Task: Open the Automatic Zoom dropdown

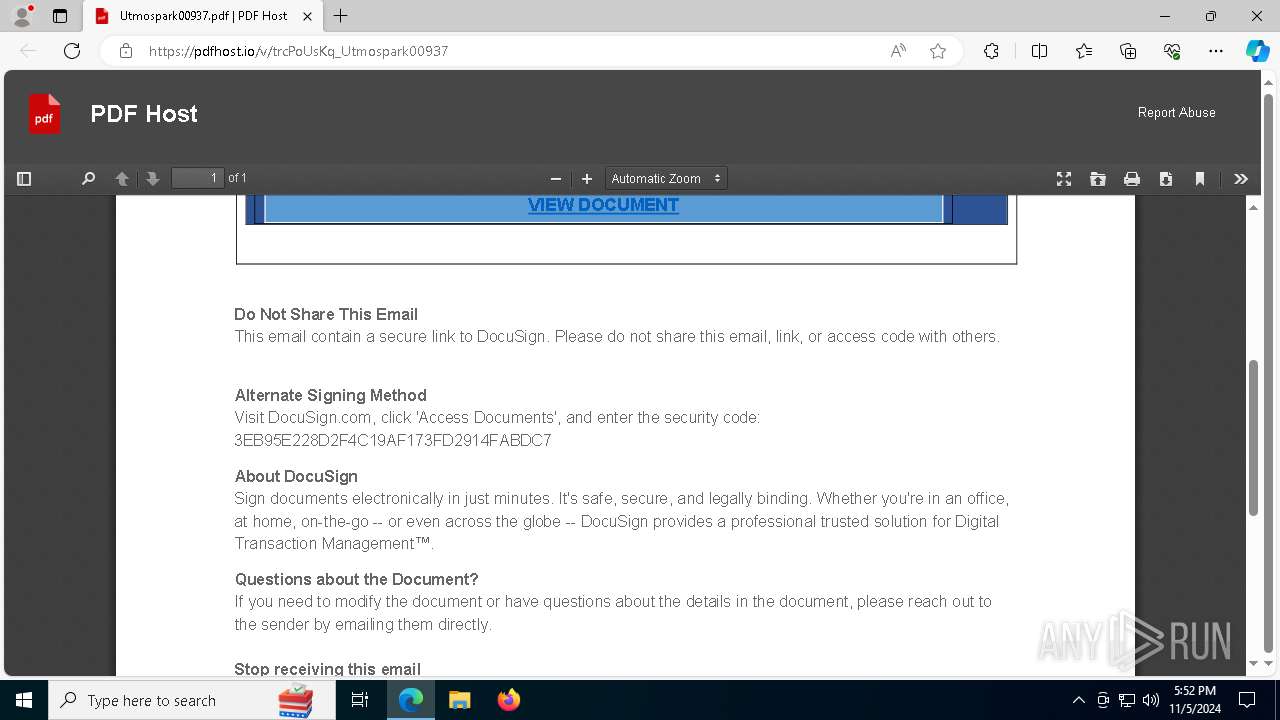Action: click(666, 178)
